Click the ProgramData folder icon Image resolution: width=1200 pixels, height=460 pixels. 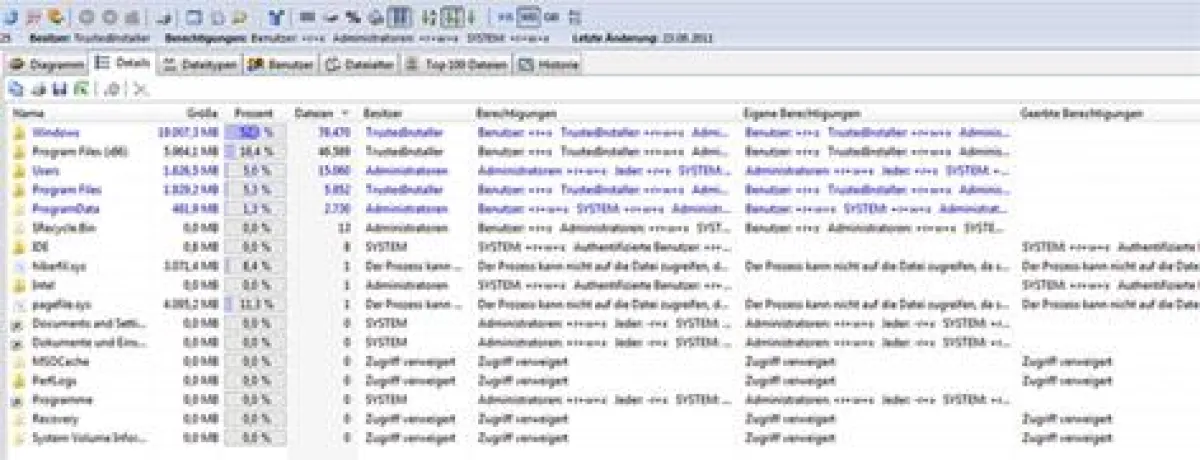pos(18,209)
